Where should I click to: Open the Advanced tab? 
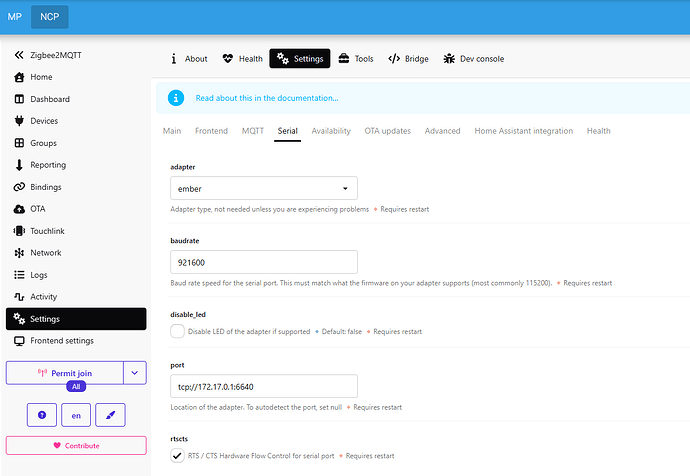(x=442, y=131)
